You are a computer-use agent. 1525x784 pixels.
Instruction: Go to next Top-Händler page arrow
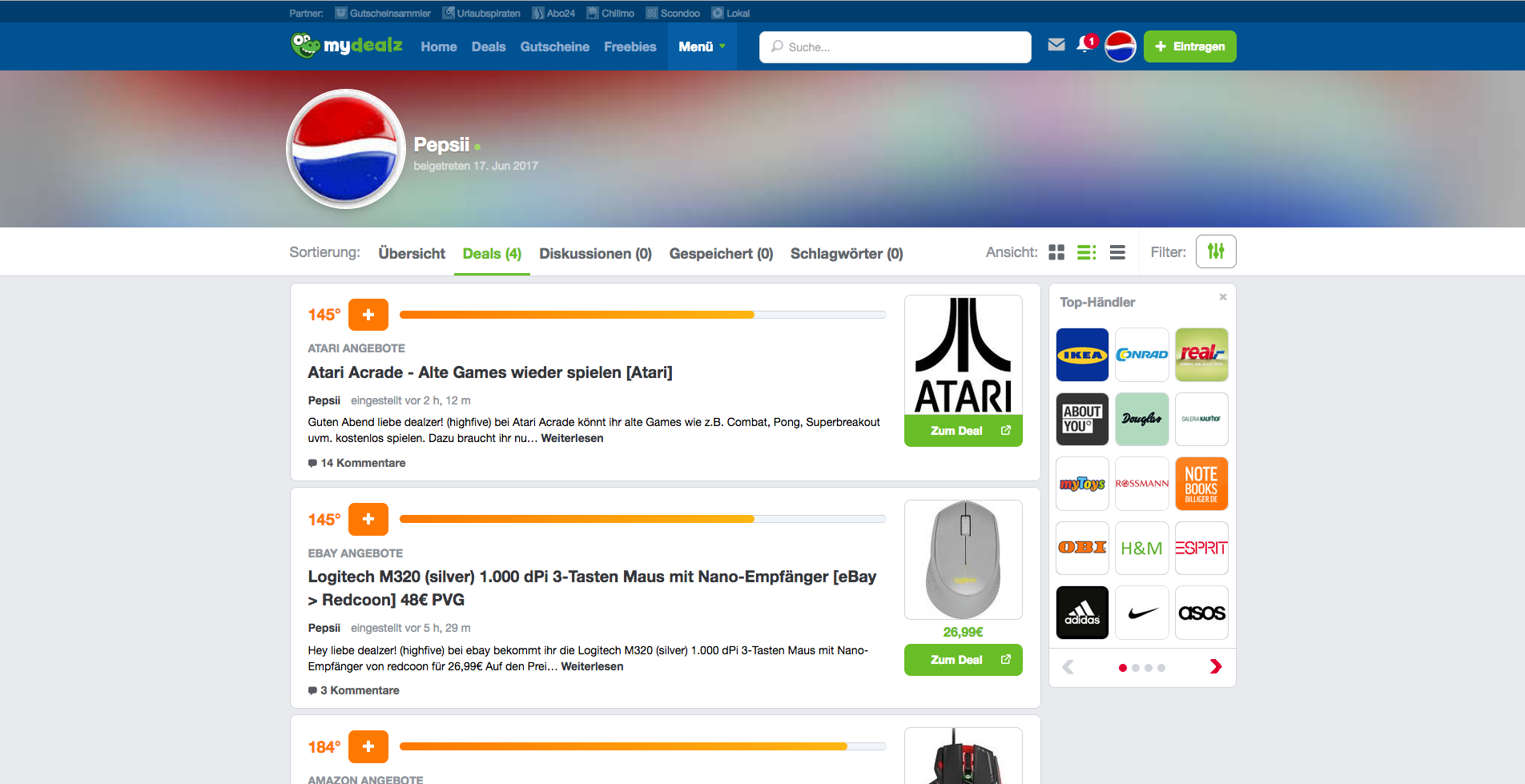pyautogui.click(x=1216, y=666)
